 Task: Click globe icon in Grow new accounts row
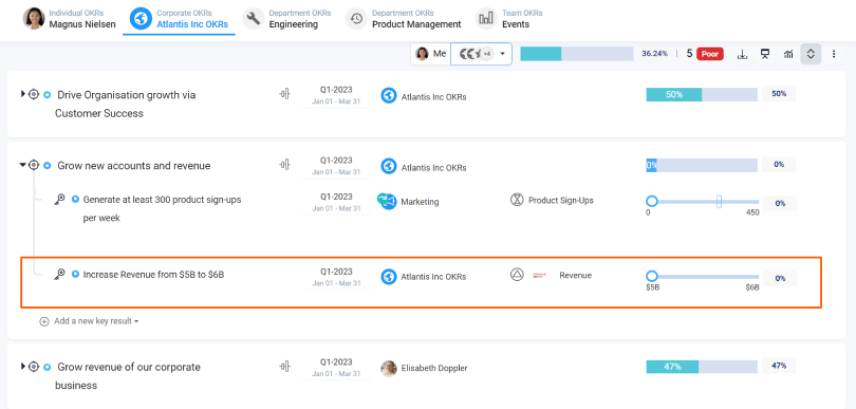389,166
